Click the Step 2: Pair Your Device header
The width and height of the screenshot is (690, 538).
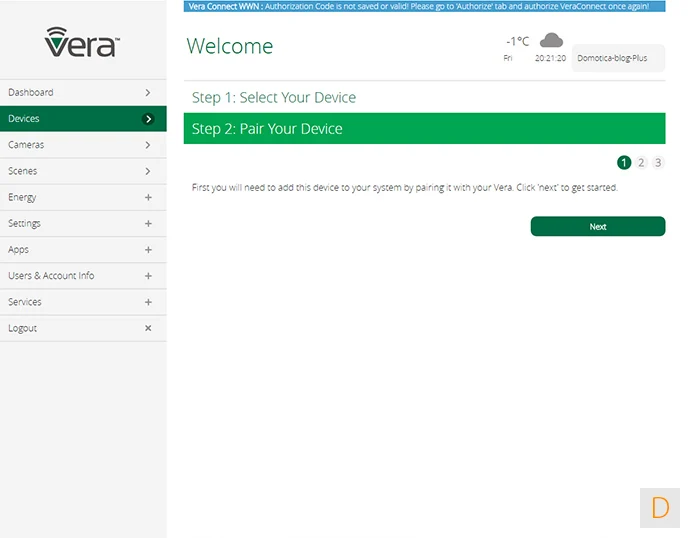click(x=424, y=128)
